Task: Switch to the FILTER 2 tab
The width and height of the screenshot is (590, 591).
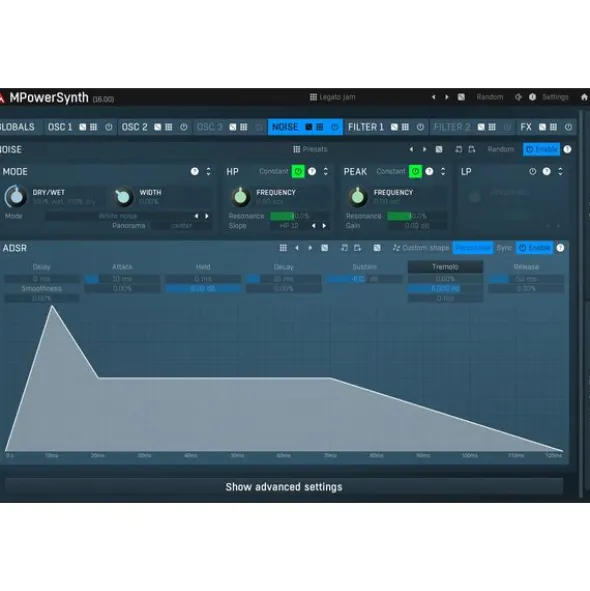Action: point(452,127)
